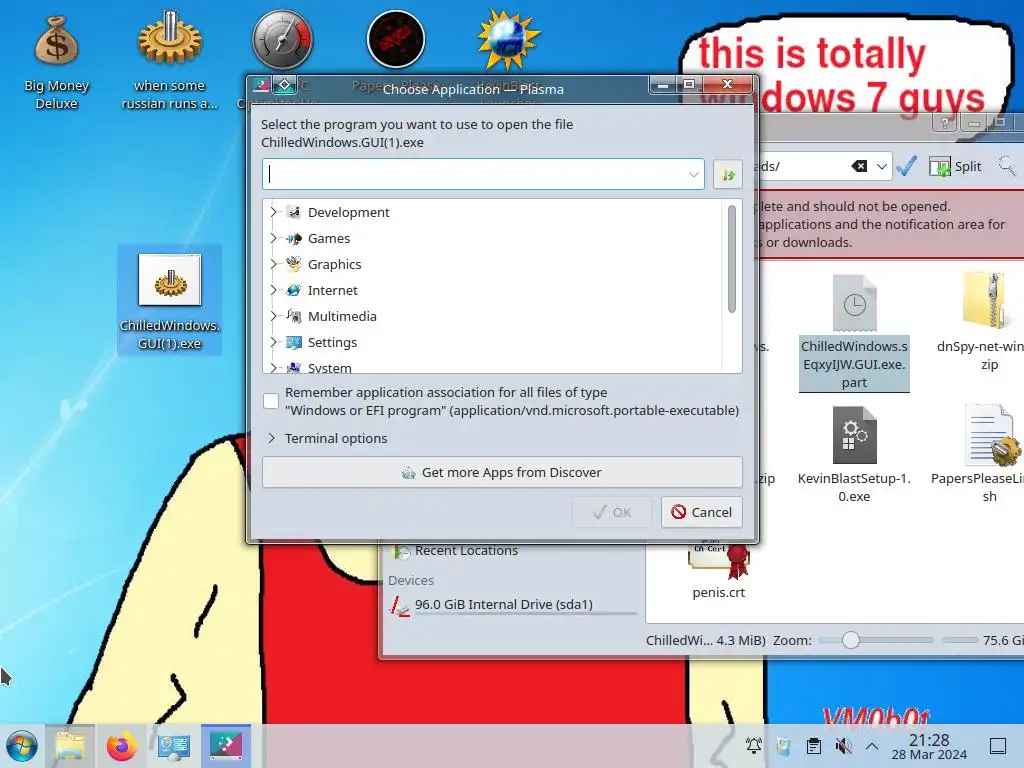Open clipboard tray icon

(x=814, y=745)
